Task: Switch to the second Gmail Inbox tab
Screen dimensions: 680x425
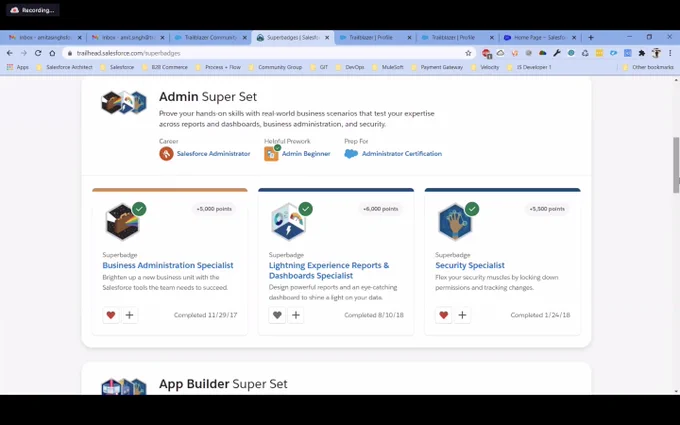Action: click(x=127, y=38)
